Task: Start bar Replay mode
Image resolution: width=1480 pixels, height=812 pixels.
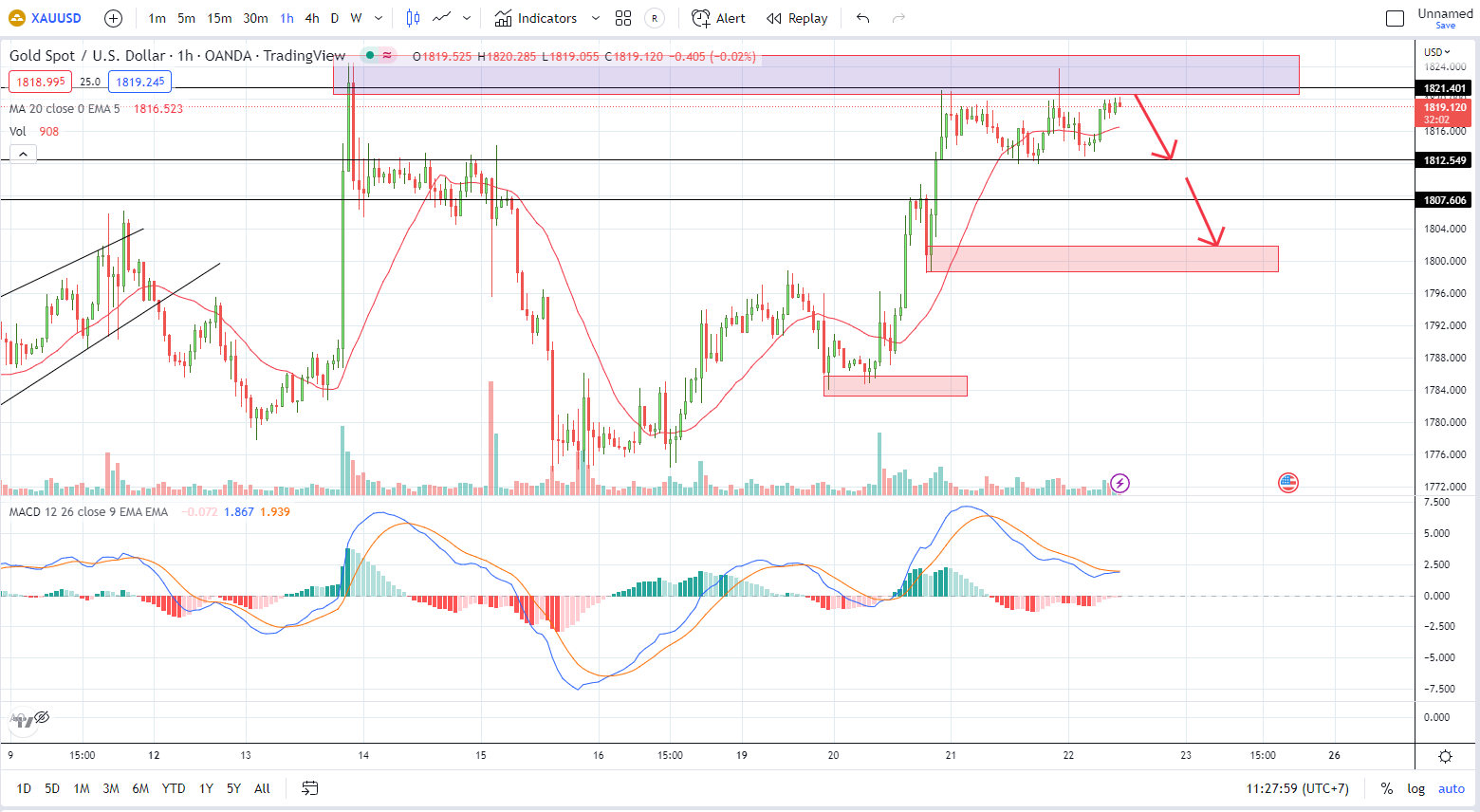Action: click(797, 18)
